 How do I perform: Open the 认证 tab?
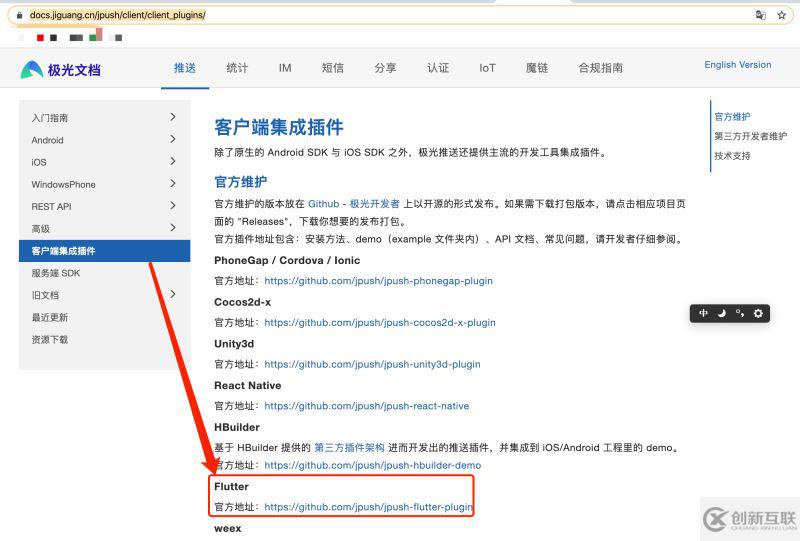point(438,68)
